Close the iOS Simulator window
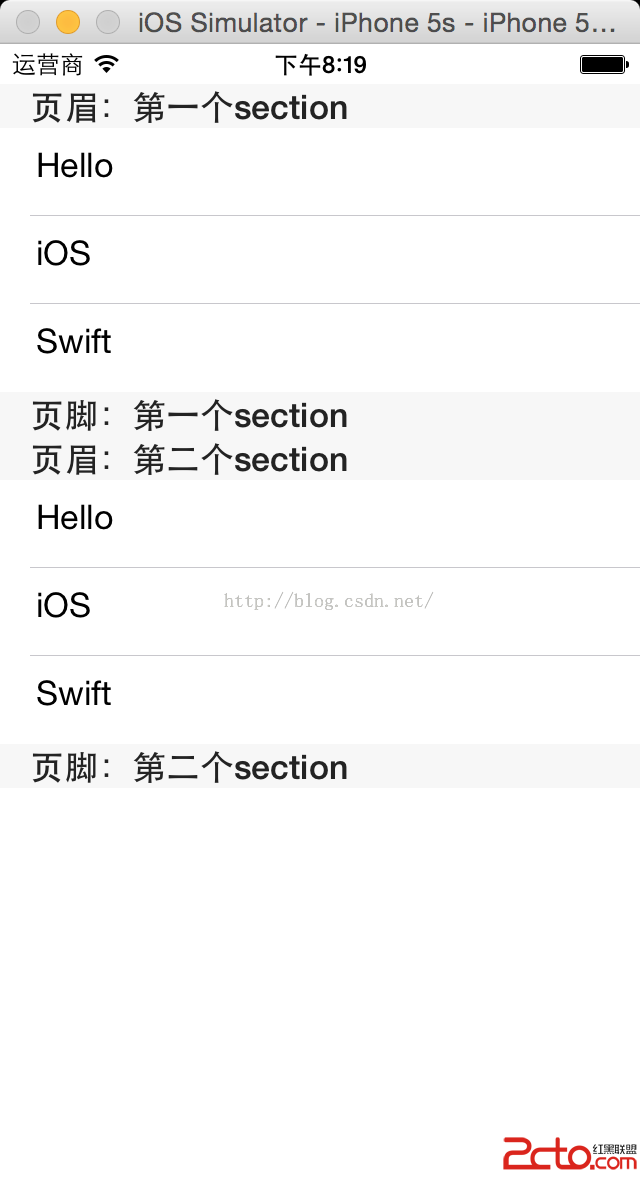 pyautogui.click(x=29, y=22)
